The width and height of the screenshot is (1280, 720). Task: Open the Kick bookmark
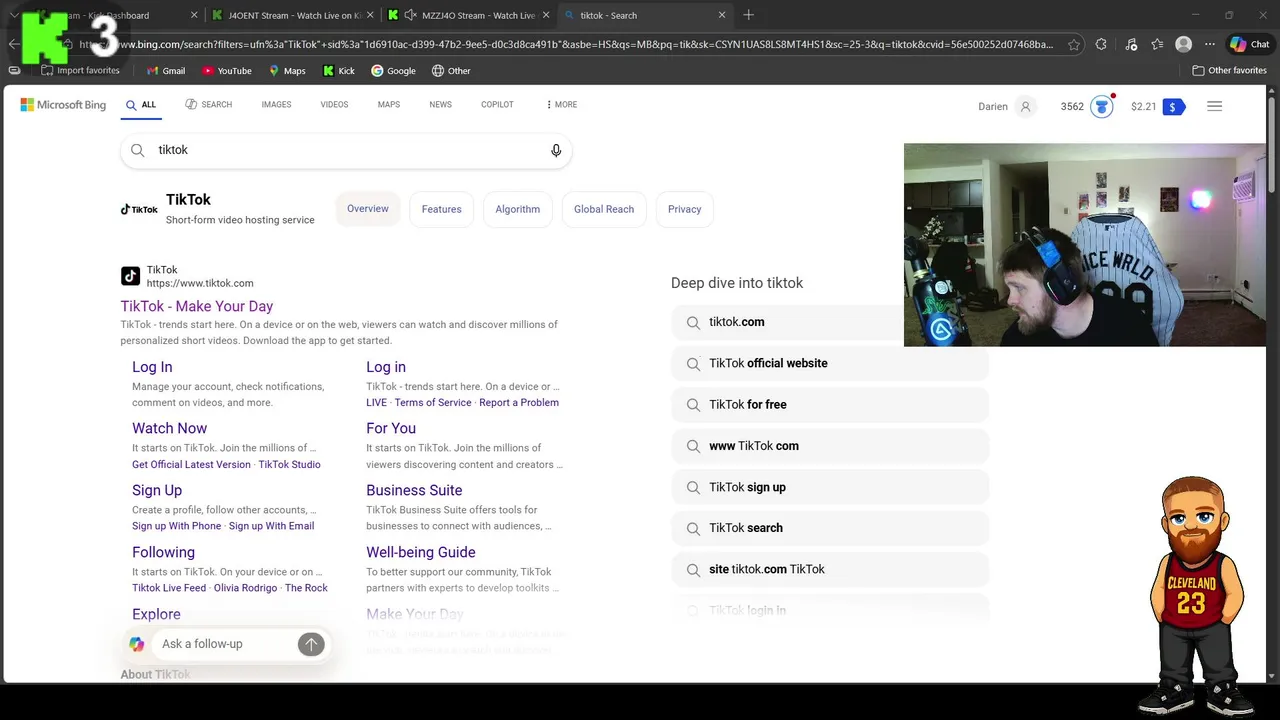click(339, 71)
